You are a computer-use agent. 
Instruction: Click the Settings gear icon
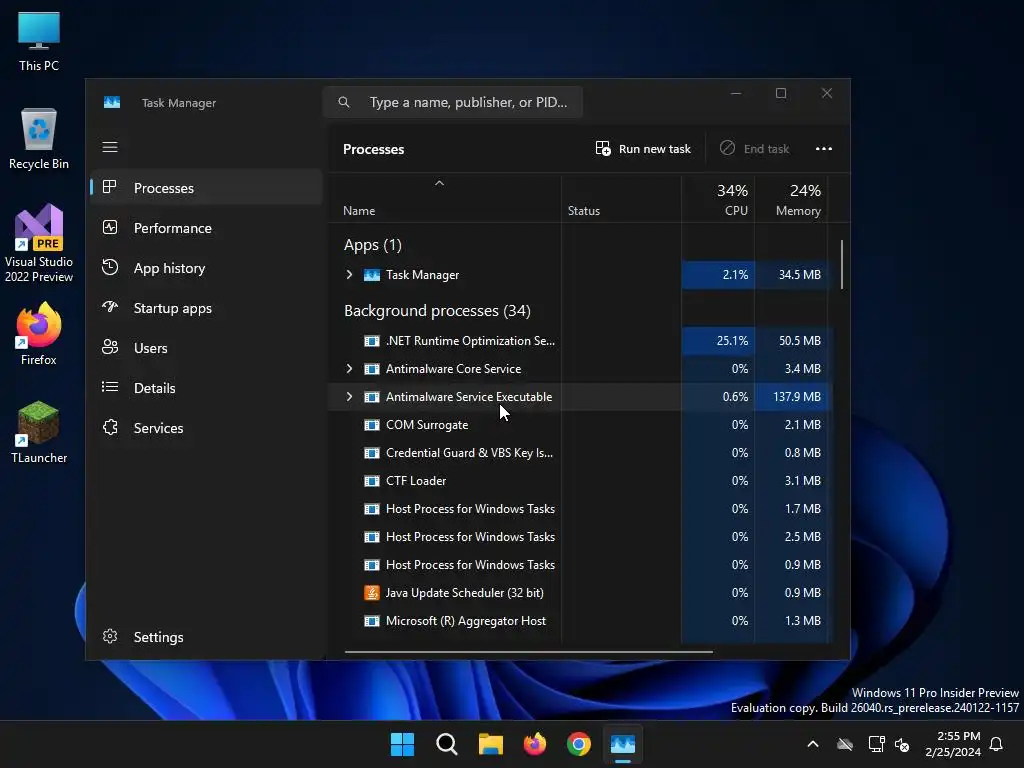110,636
